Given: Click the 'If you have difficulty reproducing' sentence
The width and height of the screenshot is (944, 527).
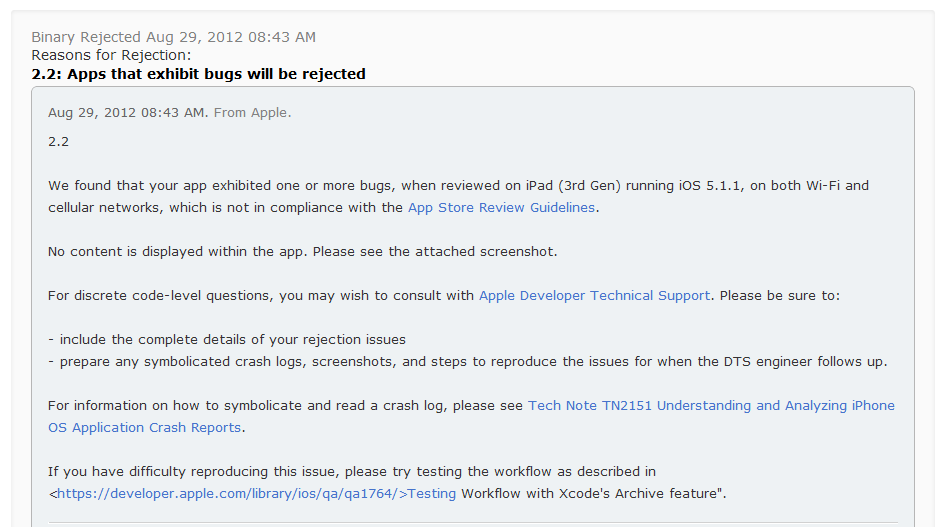Looking at the screenshot, I should [352, 472].
